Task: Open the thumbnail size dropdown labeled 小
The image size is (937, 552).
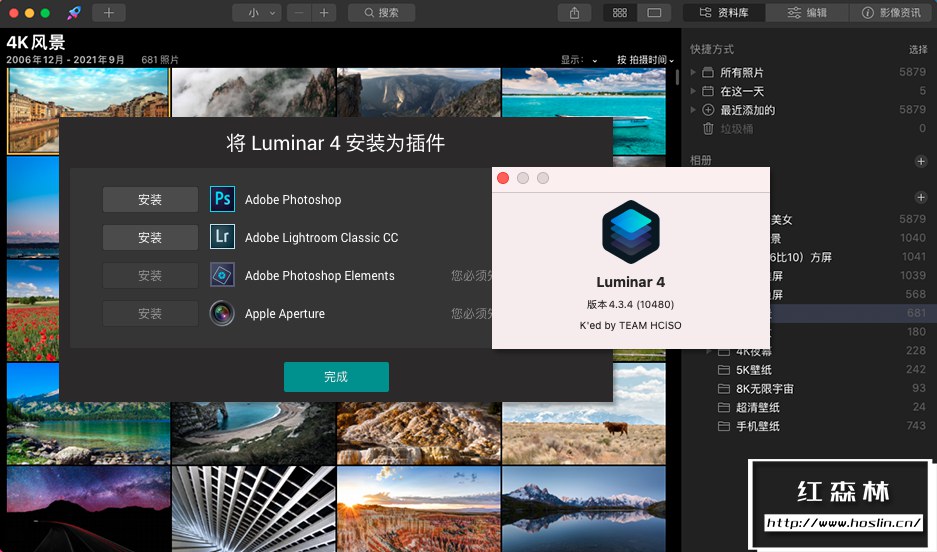Action: click(257, 13)
